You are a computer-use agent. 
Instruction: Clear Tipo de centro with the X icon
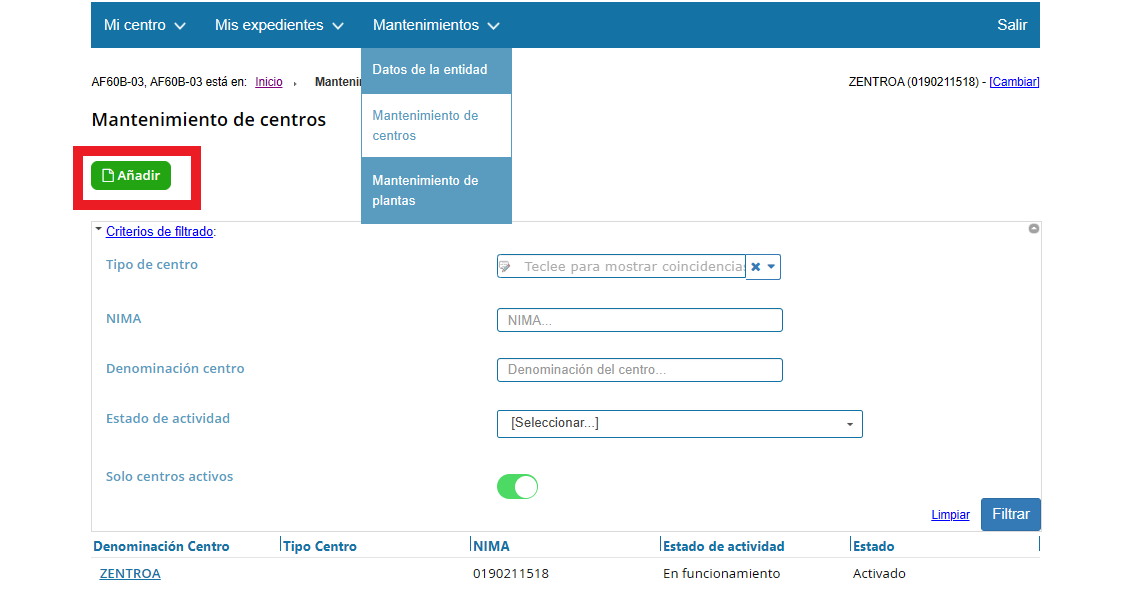pos(756,267)
